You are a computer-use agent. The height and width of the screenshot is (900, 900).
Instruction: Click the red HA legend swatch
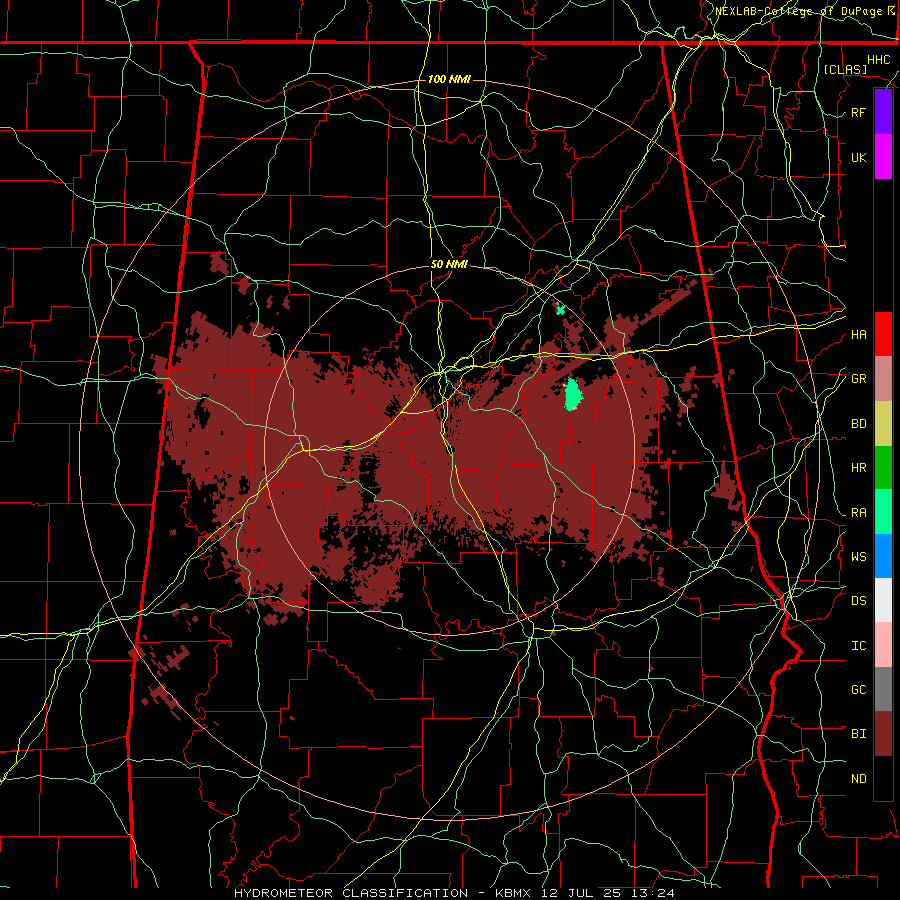(883, 334)
